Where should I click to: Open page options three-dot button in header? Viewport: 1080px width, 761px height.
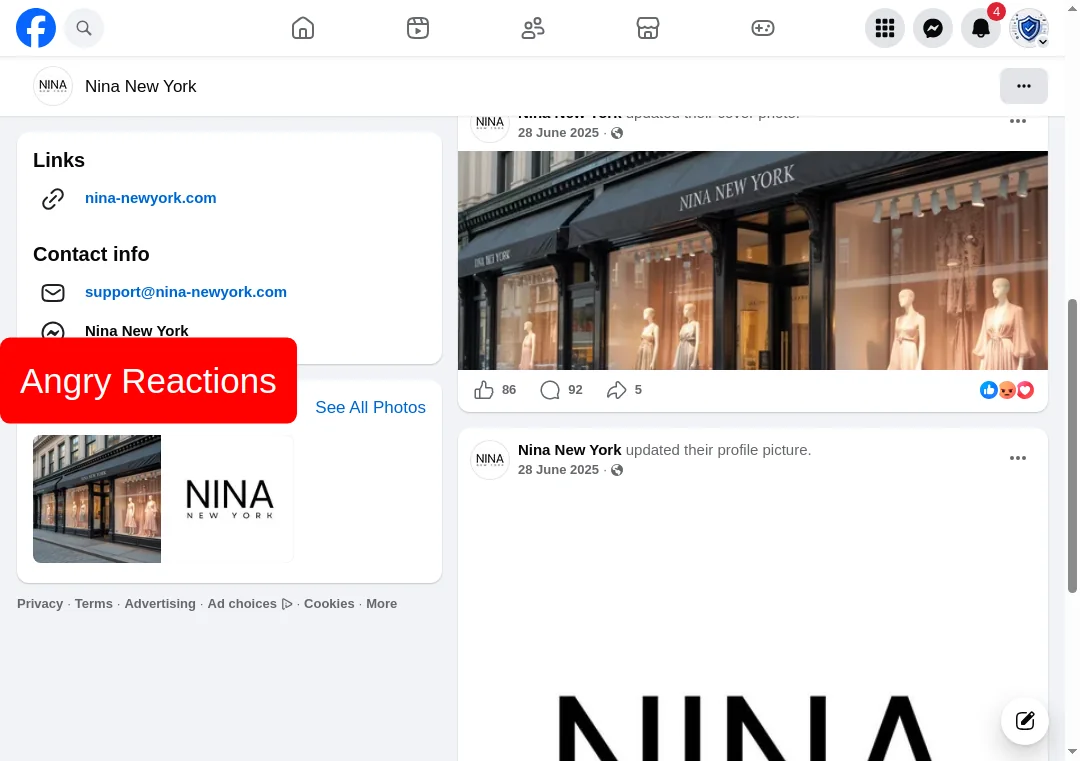(1024, 86)
